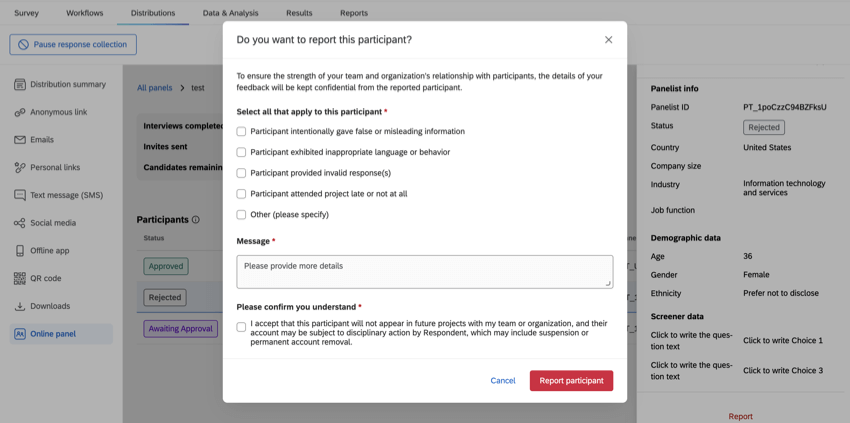Open the Data & Analysis tab
Image resolution: width=850 pixels, height=423 pixels.
pyautogui.click(x=230, y=13)
